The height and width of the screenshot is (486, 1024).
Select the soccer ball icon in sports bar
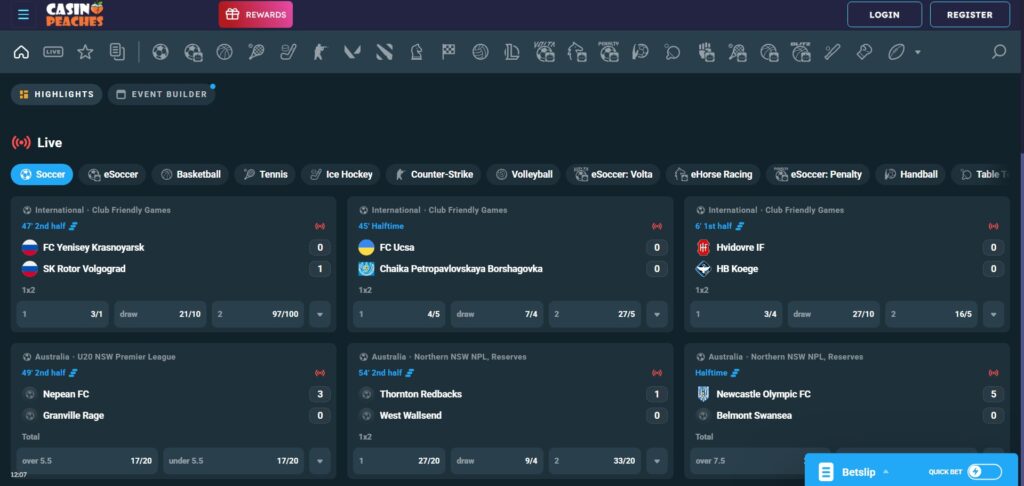[160, 52]
